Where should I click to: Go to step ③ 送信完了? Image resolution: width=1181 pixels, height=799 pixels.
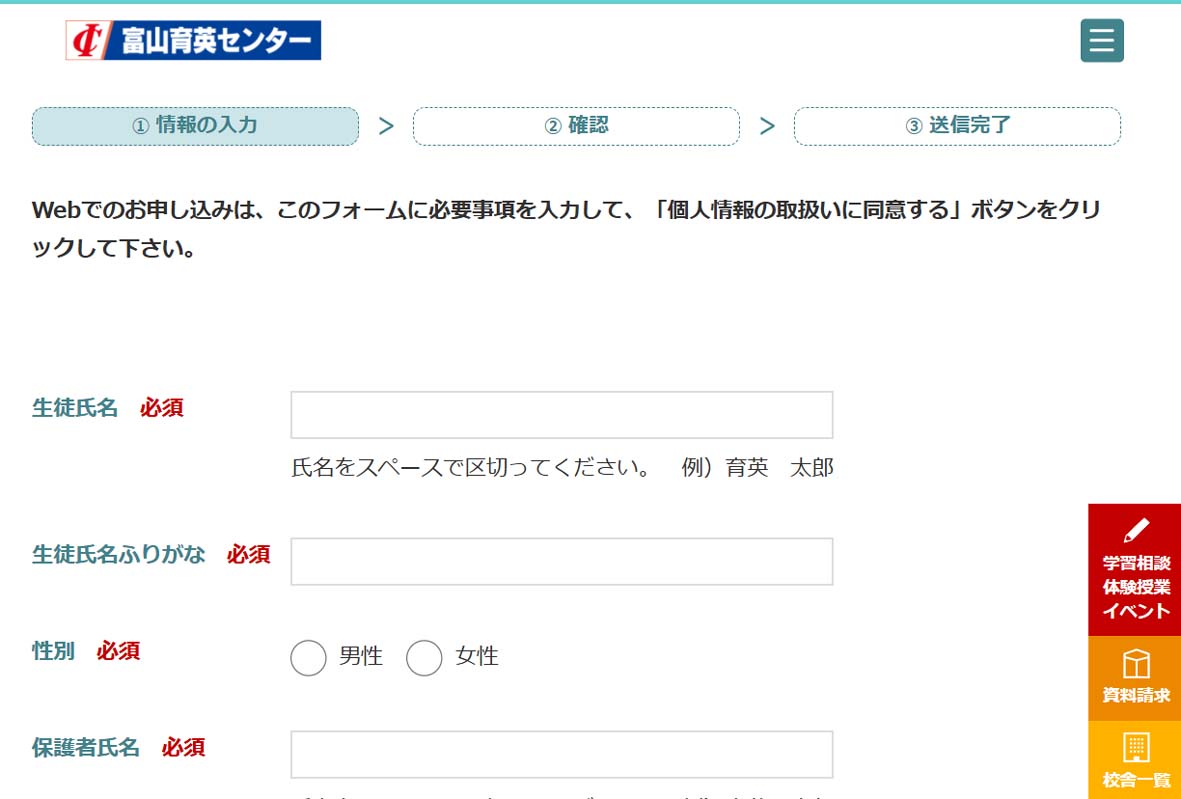click(957, 126)
